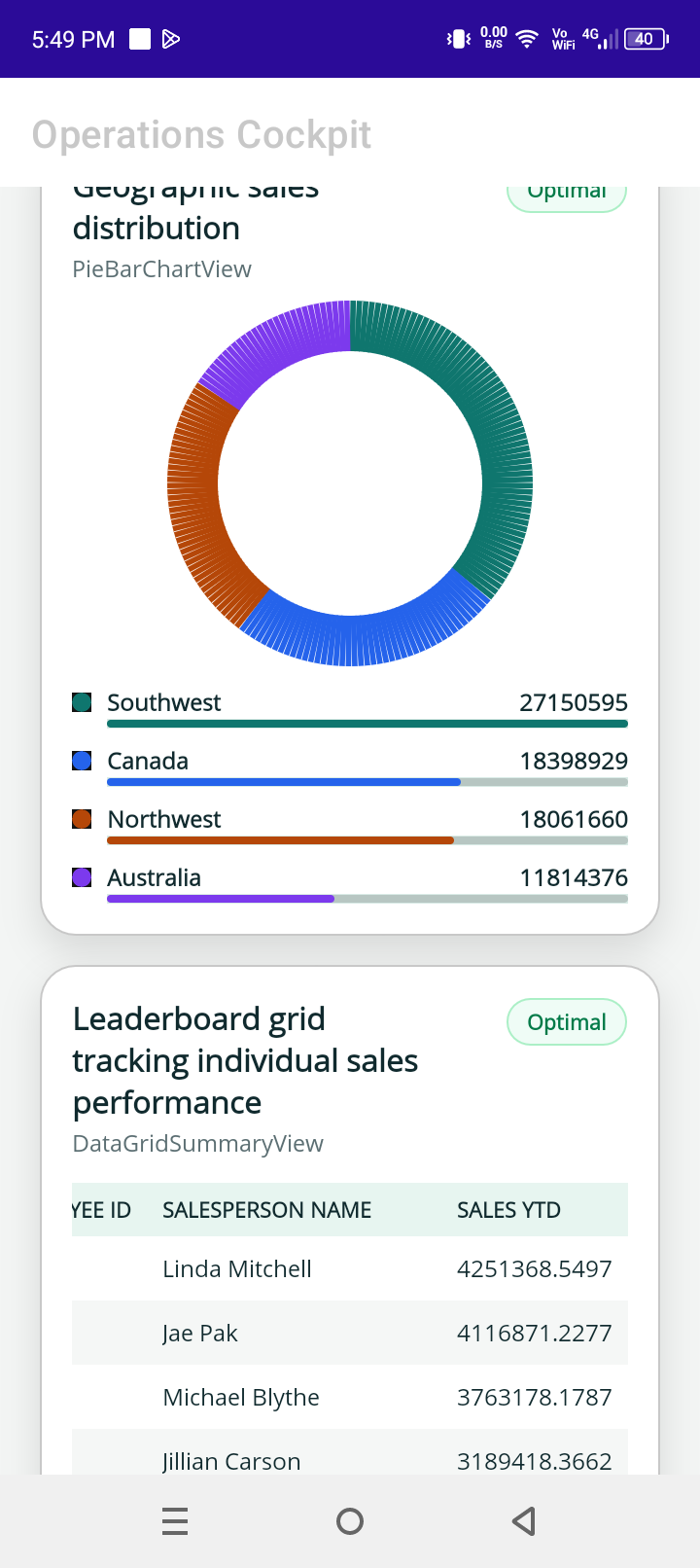Tap sales value 4251368.5497

(535, 1268)
